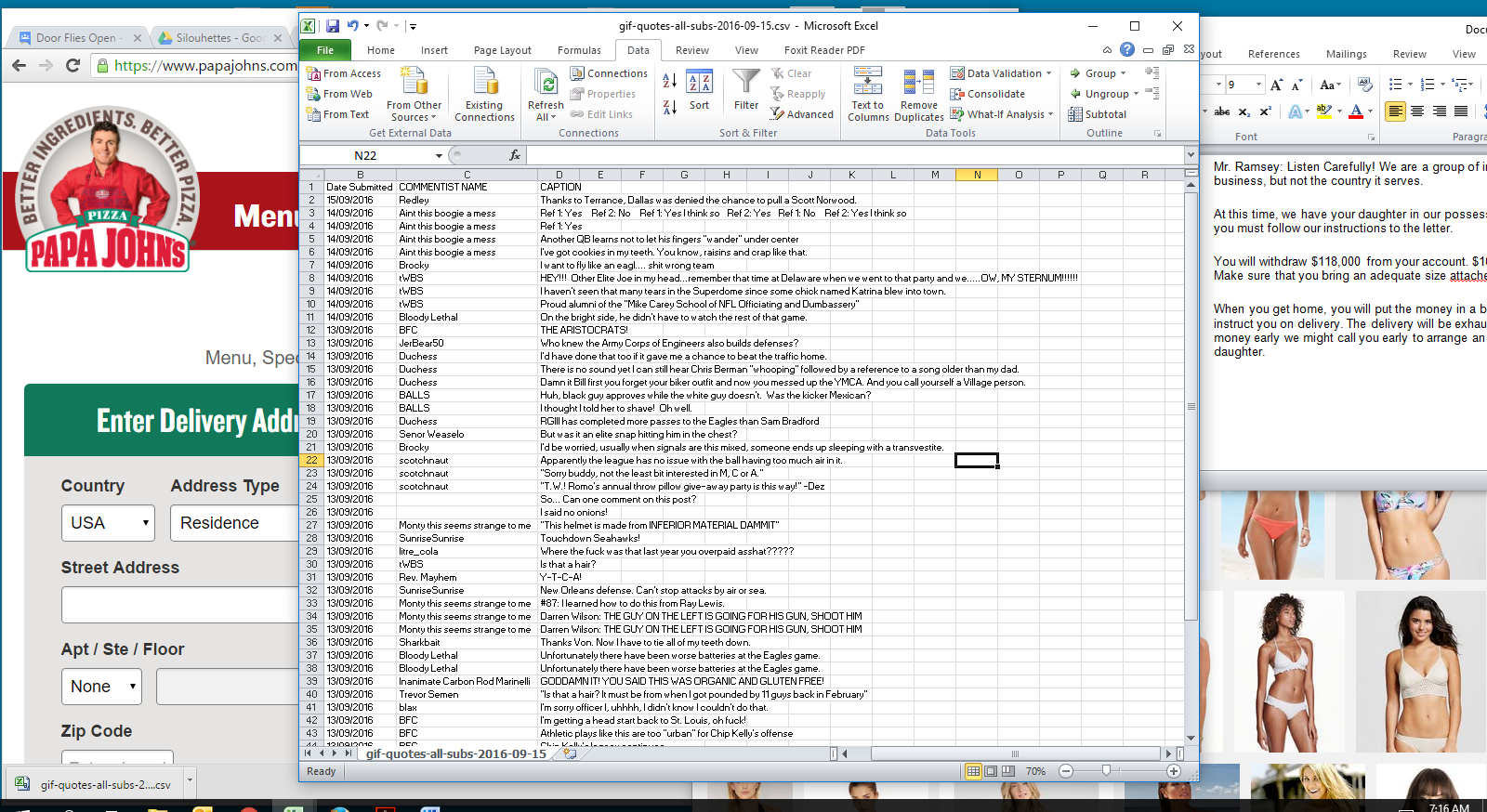The image size is (1487, 812).
Task: Open the Country USA dropdown
Action: tap(108, 523)
